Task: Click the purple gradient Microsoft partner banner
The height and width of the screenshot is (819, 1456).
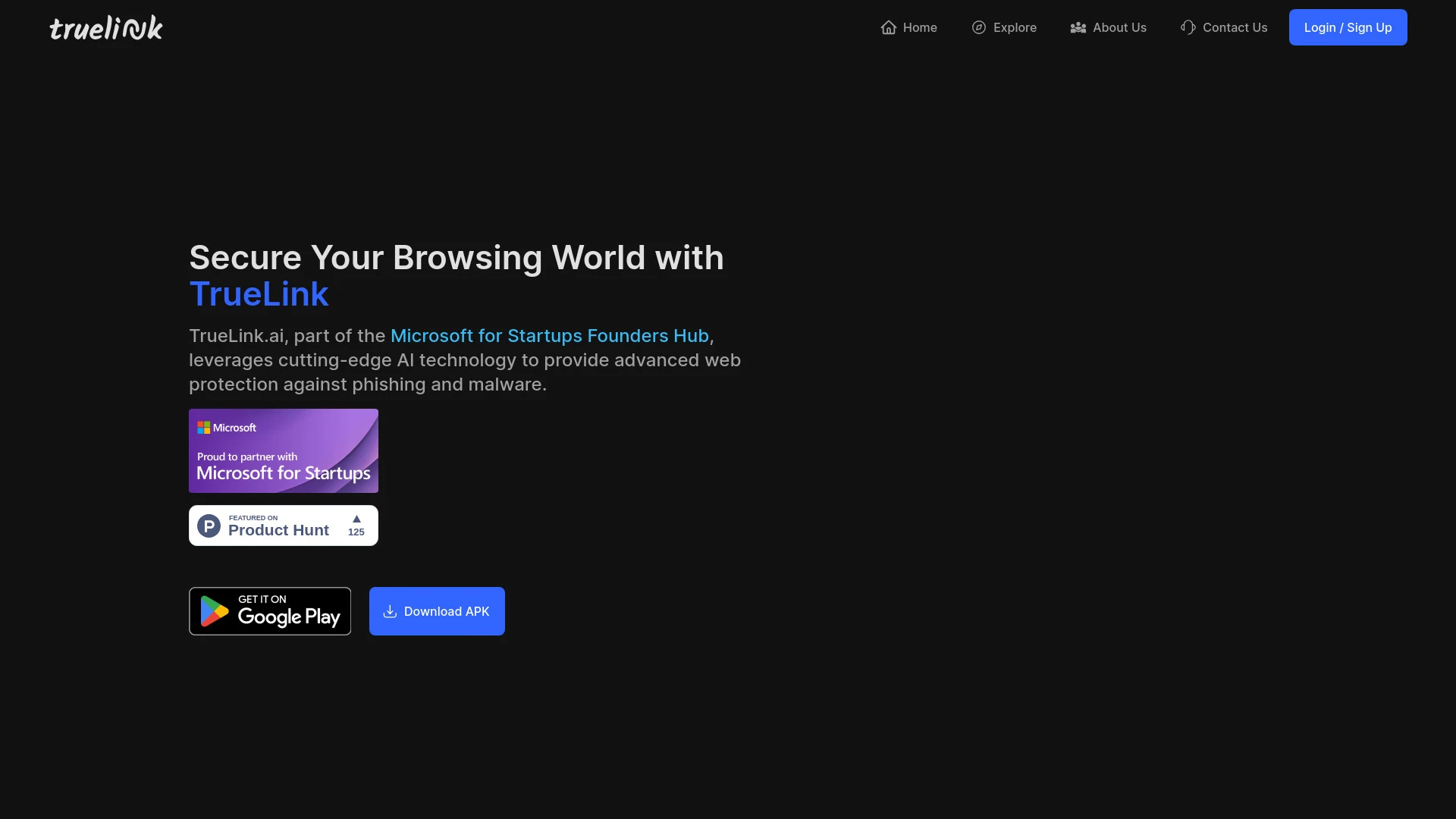Action: (283, 450)
